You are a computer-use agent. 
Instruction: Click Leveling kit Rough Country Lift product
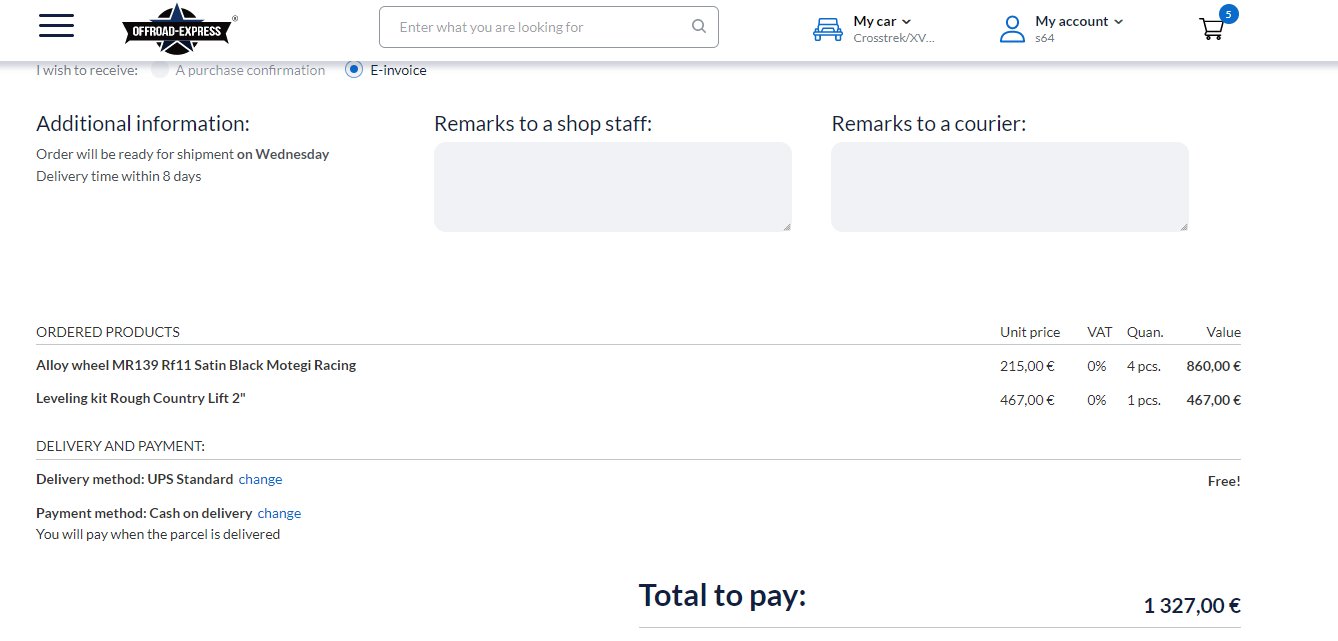(141, 398)
